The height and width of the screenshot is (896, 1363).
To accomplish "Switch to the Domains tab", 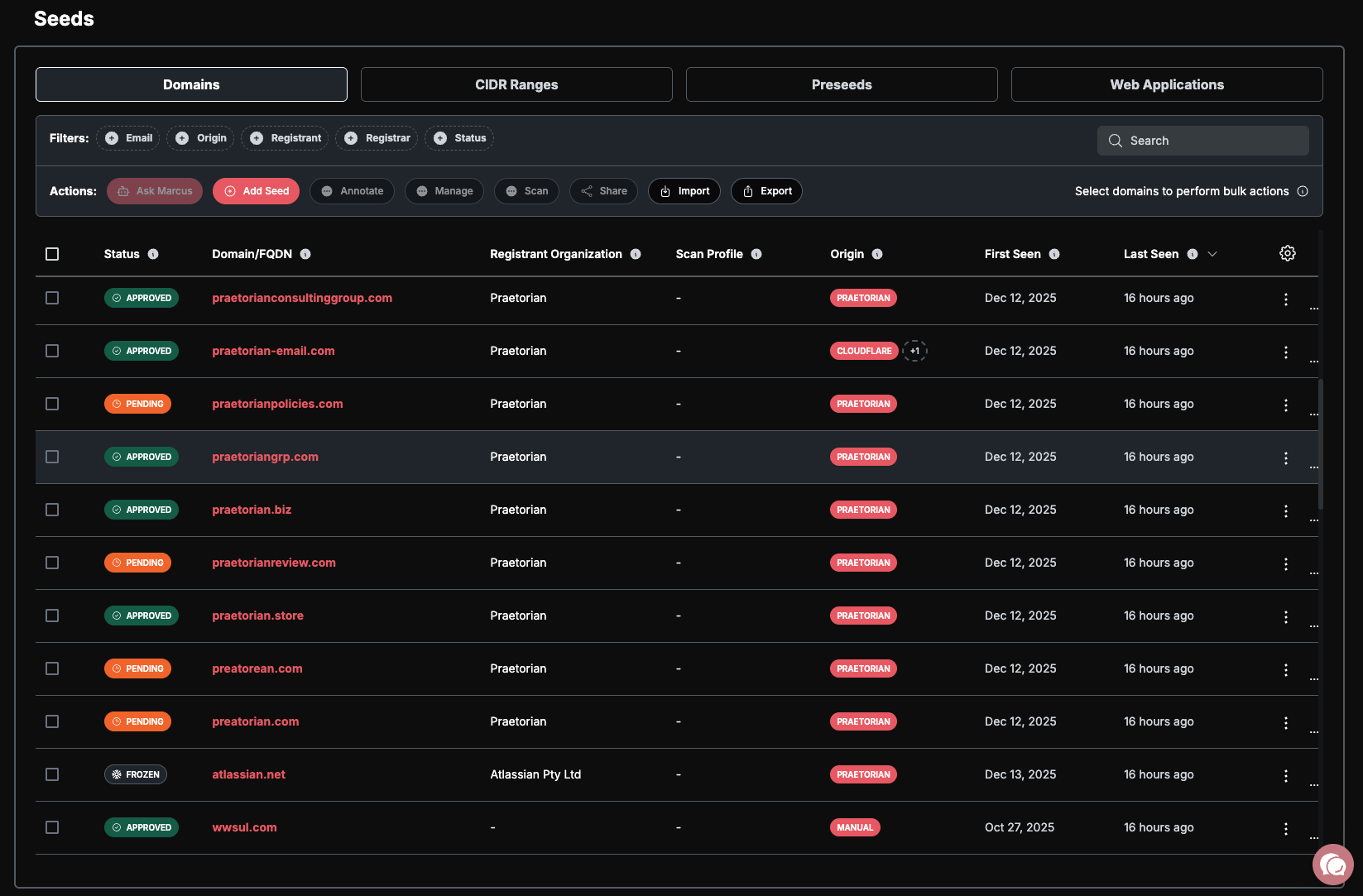I will [x=191, y=84].
